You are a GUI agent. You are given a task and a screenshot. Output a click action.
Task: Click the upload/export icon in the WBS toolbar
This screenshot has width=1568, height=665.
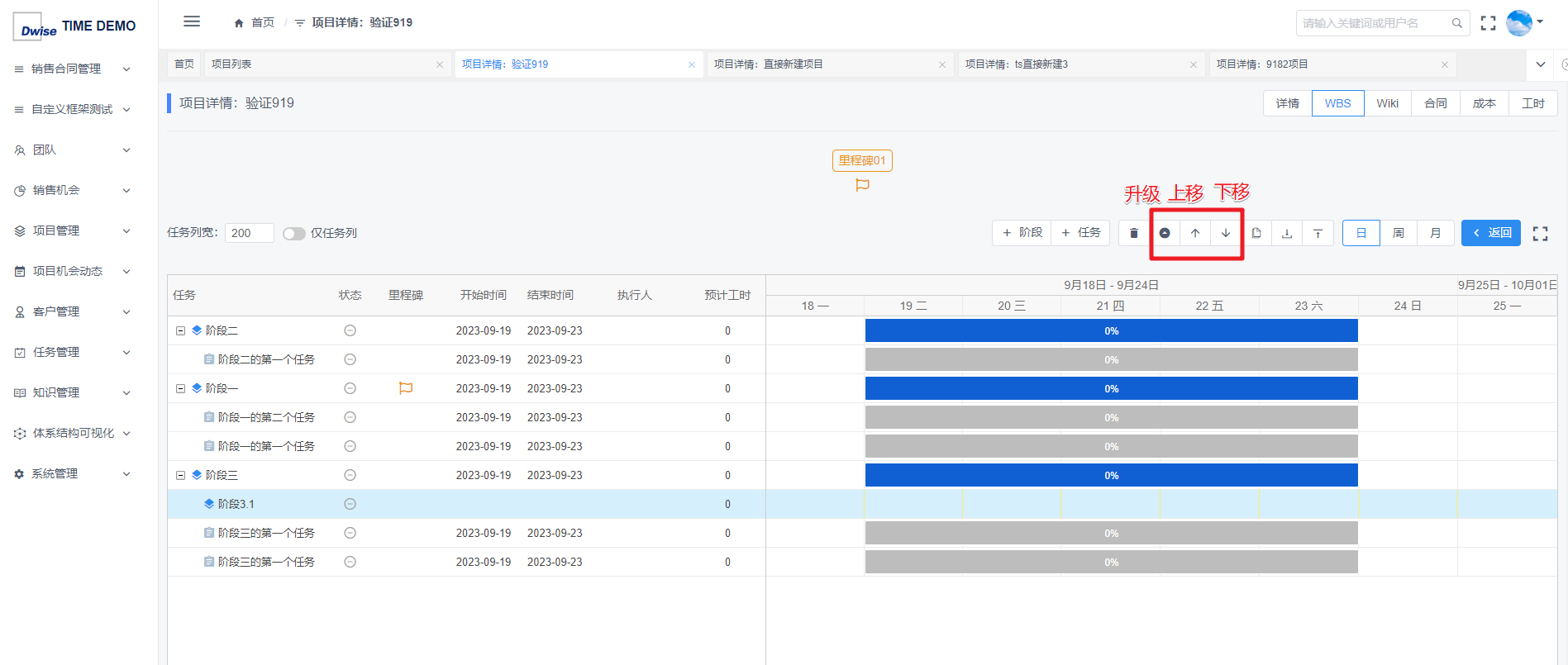pyautogui.click(x=1318, y=233)
